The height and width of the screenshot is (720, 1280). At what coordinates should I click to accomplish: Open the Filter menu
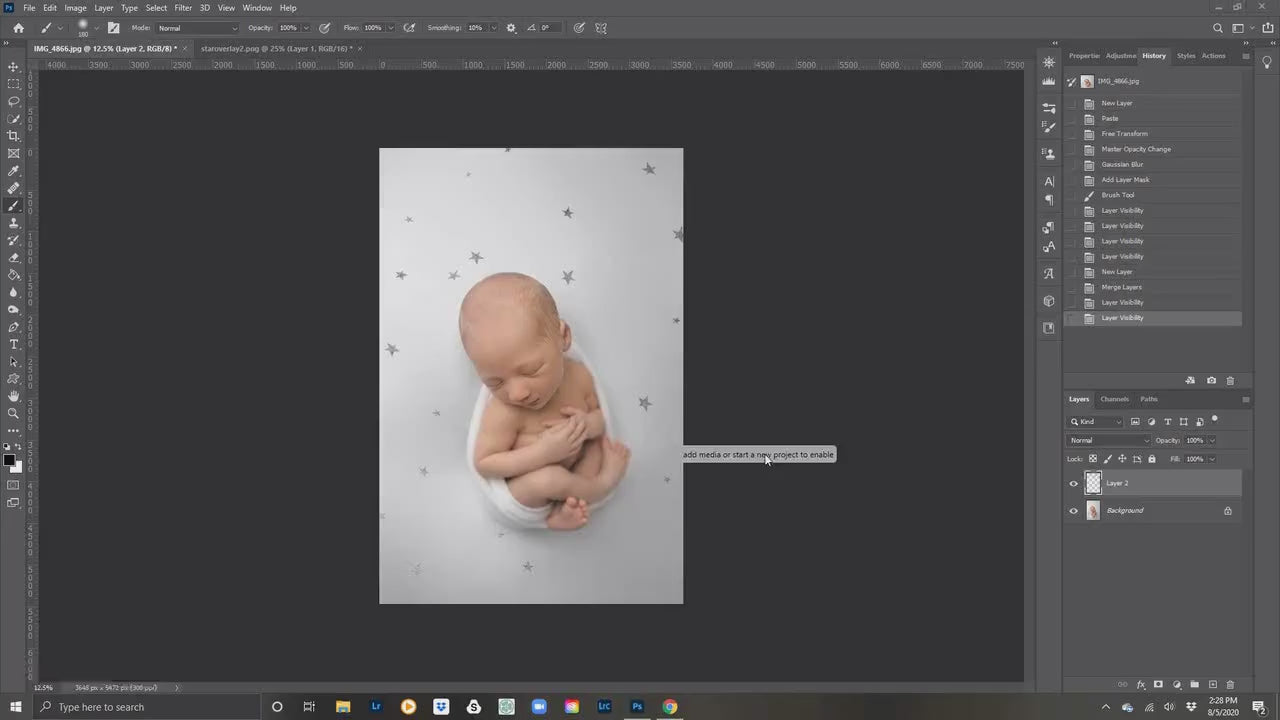182,7
